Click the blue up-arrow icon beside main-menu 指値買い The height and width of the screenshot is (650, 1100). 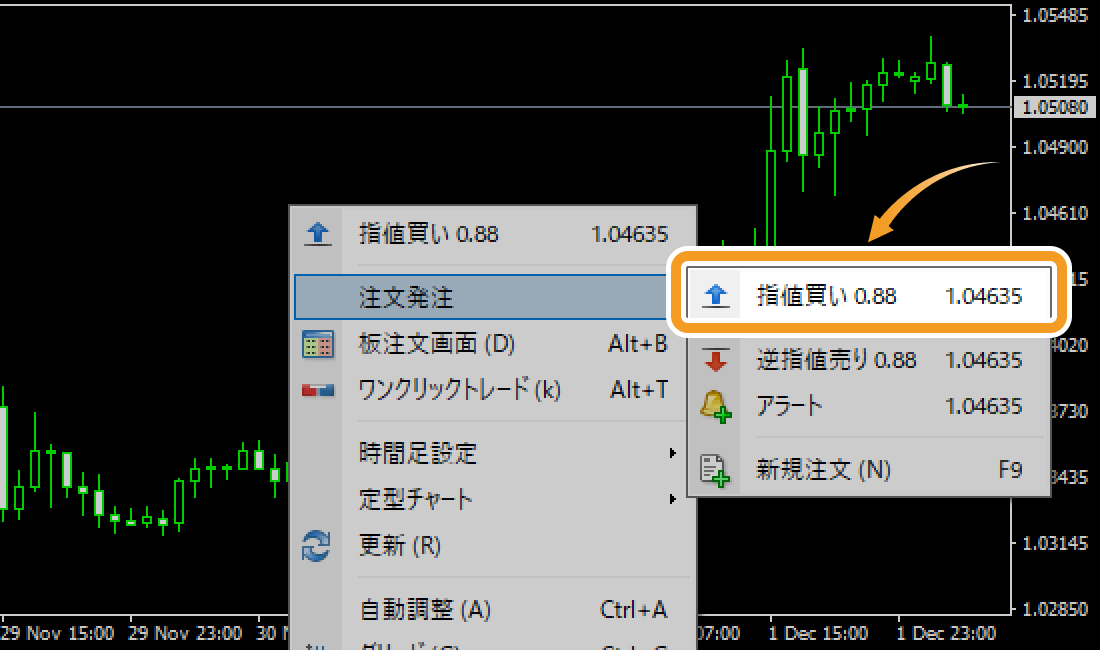[x=318, y=233]
